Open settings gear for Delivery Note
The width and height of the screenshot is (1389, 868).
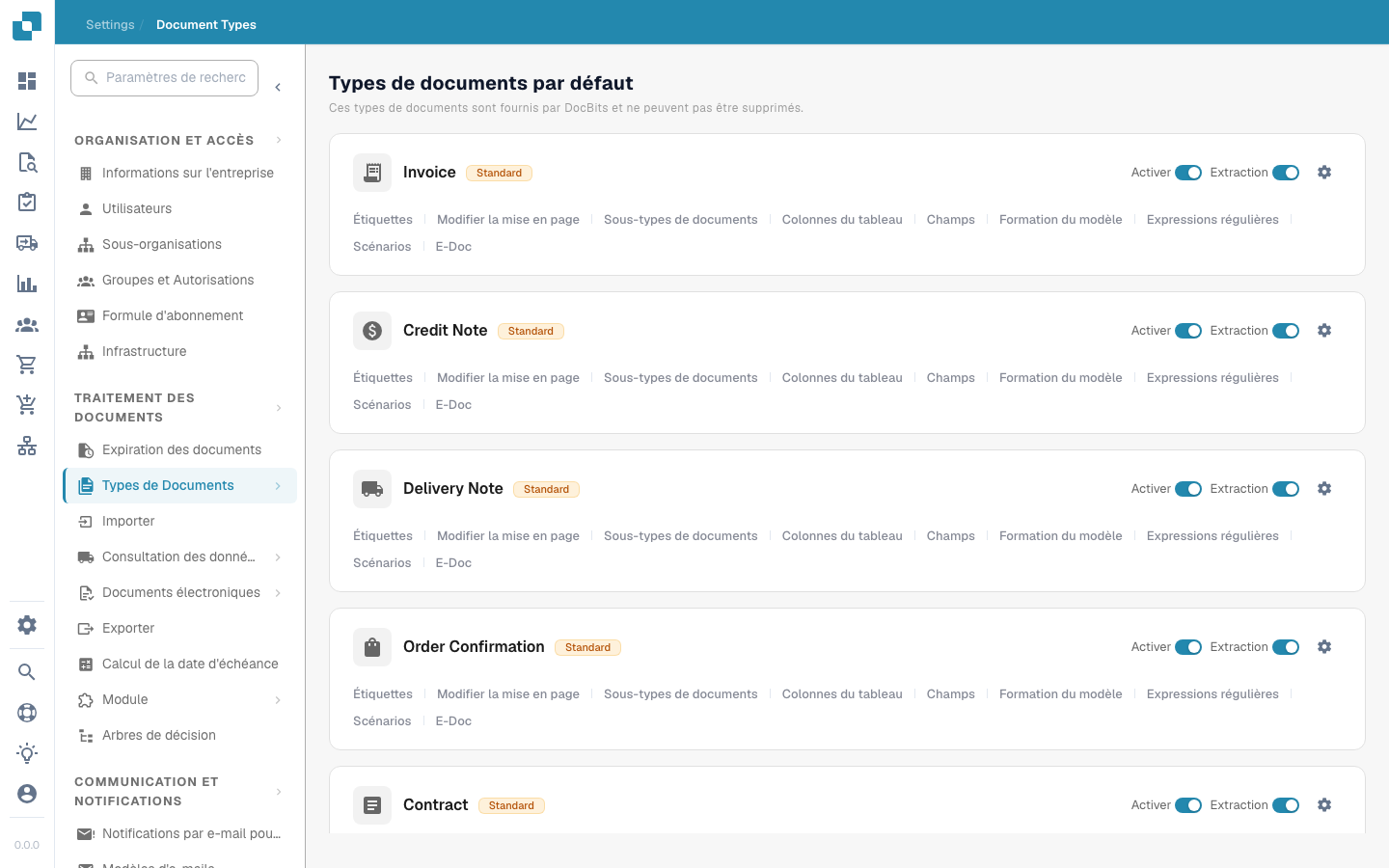pyautogui.click(x=1324, y=489)
